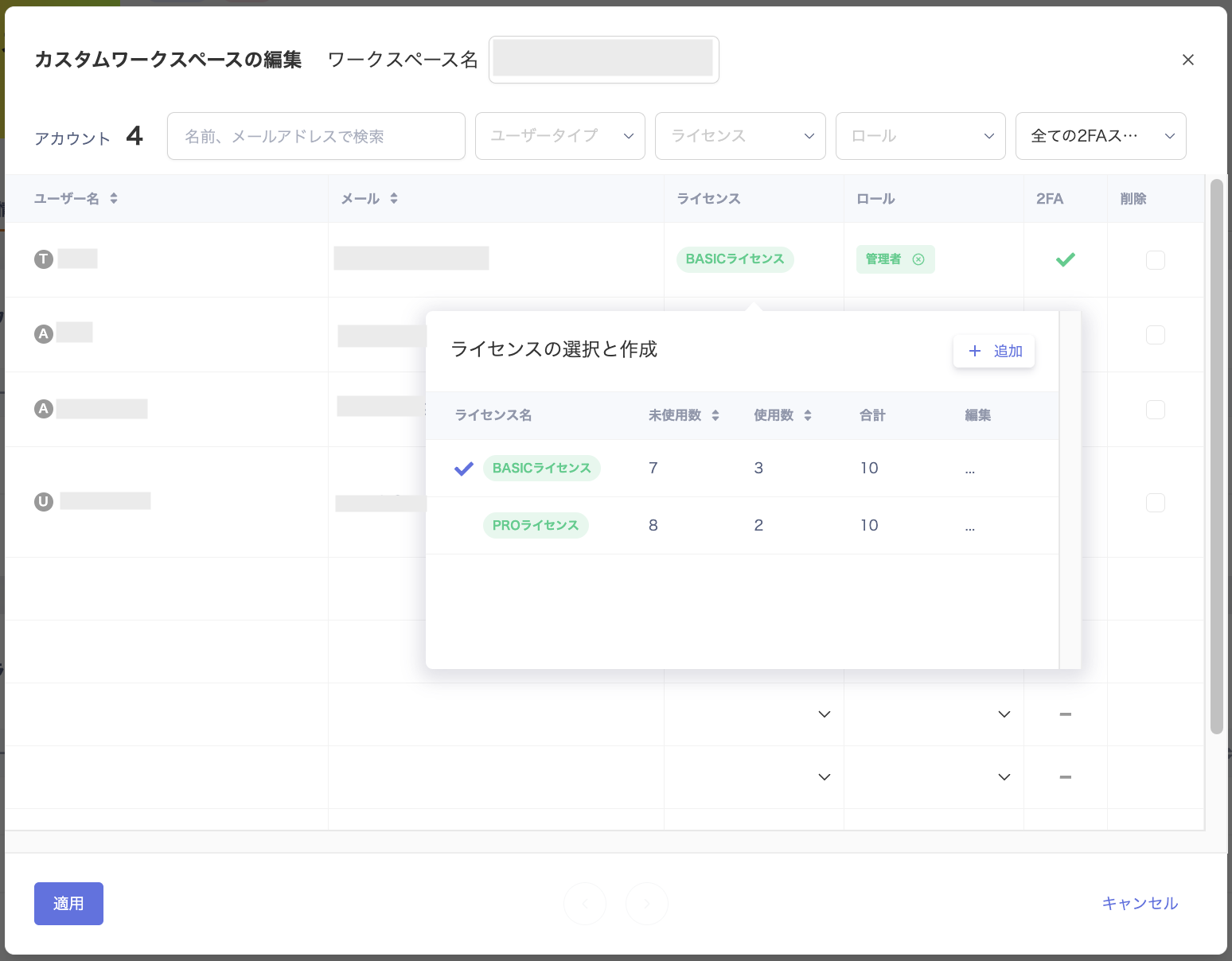
Task: Select BASICライセンス in license list
Action: 541,469
